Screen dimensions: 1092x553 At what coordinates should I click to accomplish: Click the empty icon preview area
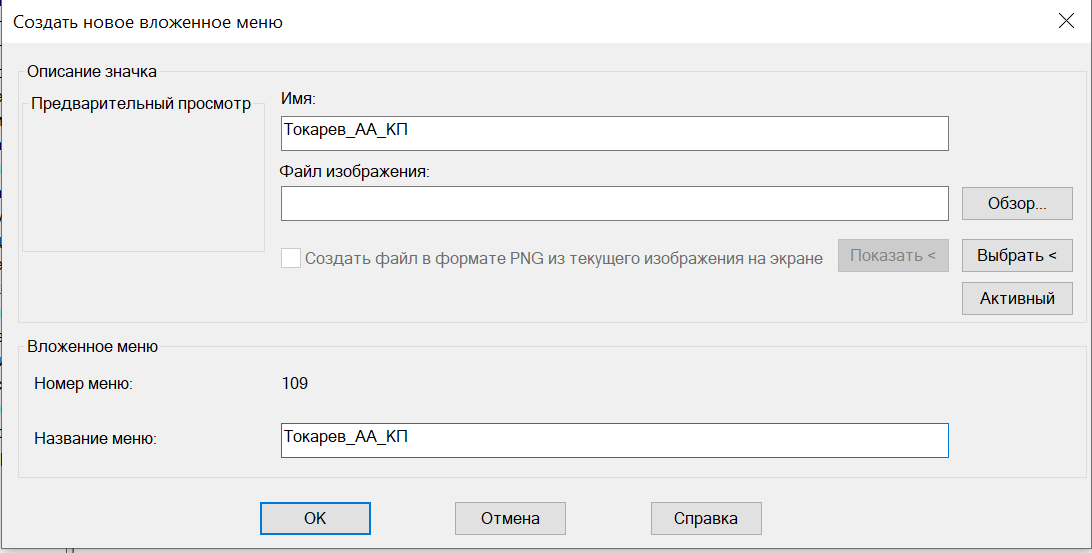click(x=143, y=181)
